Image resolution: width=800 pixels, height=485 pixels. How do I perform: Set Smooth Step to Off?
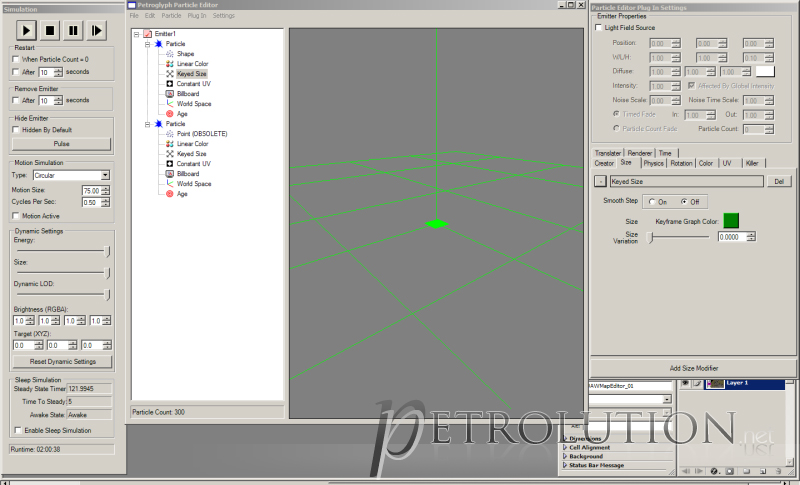pyautogui.click(x=684, y=202)
